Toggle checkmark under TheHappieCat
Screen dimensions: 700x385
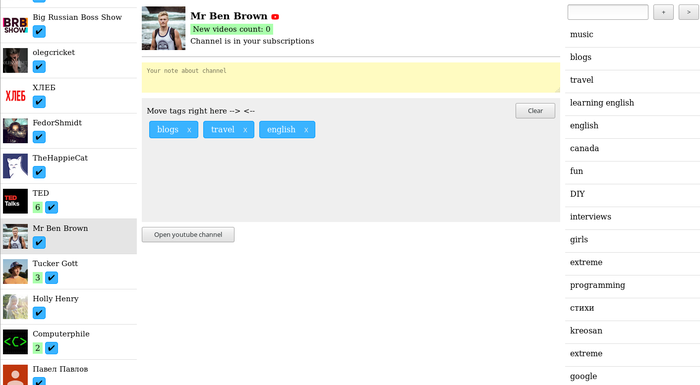point(39,172)
